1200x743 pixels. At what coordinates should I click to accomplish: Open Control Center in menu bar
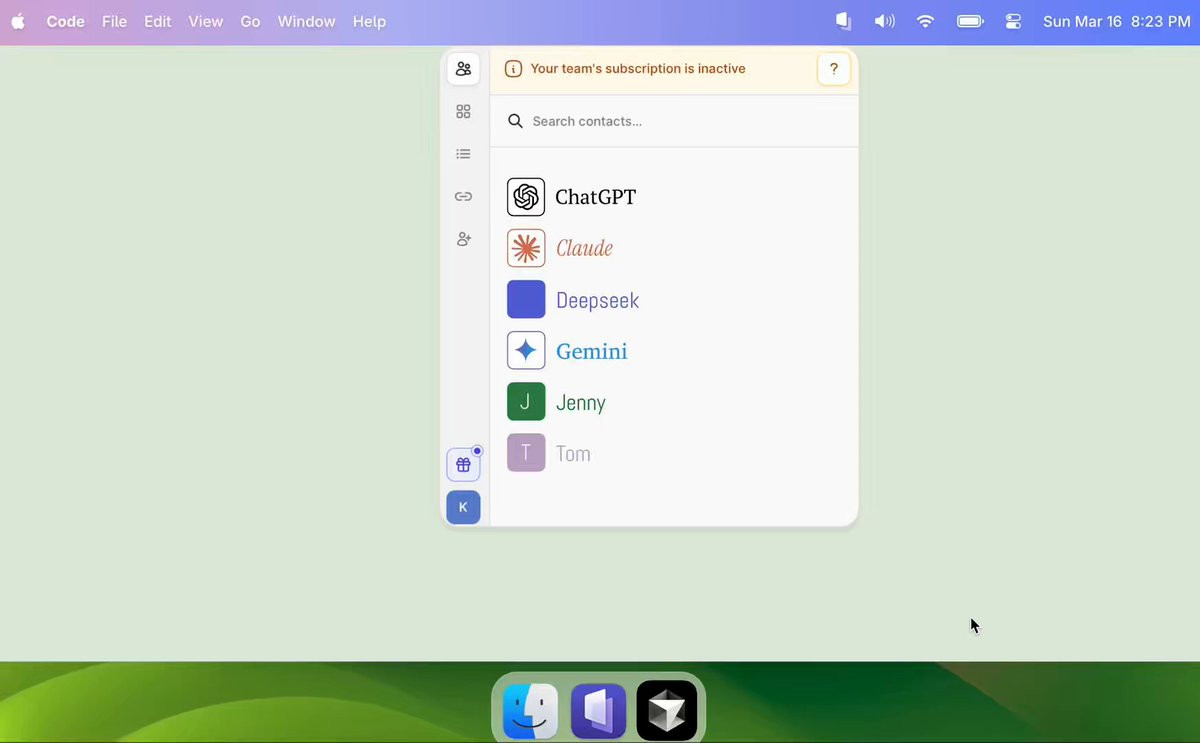click(x=1013, y=21)
